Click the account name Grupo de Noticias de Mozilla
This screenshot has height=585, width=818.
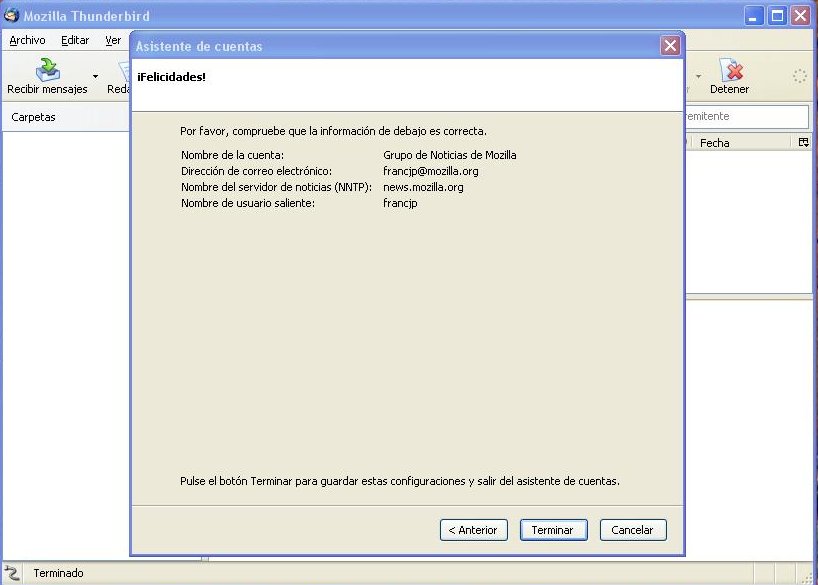450,155
